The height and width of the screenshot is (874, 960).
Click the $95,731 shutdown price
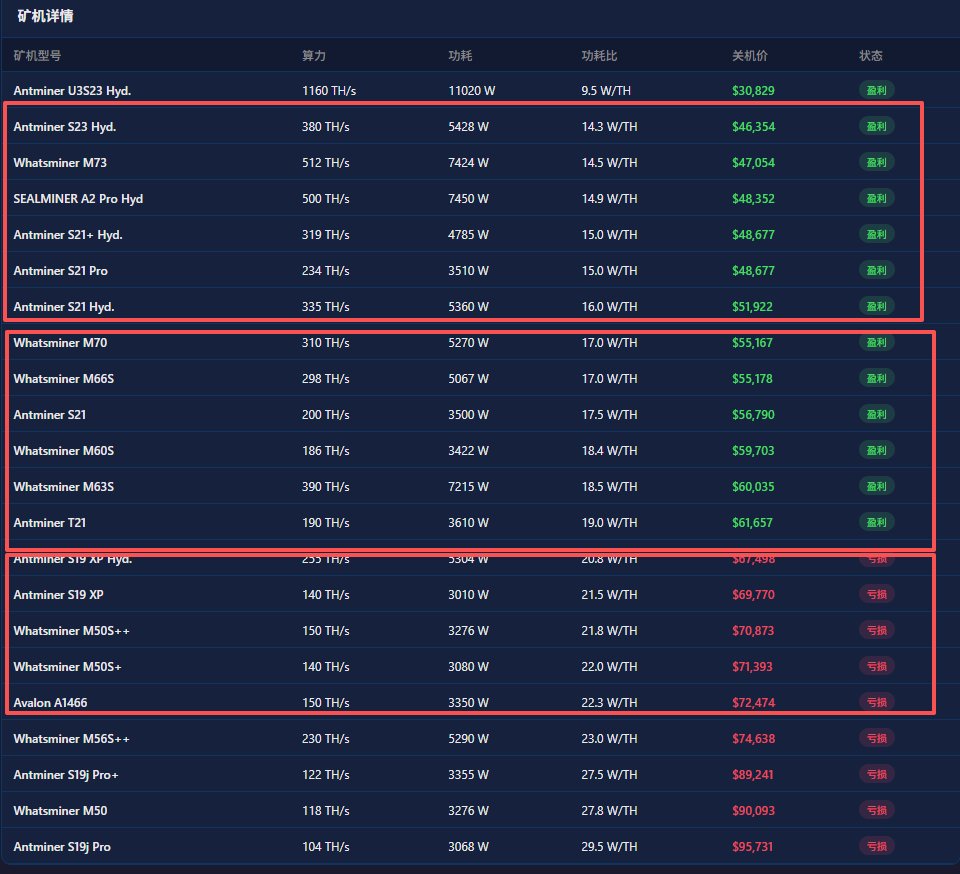click(x=752, y=847)
